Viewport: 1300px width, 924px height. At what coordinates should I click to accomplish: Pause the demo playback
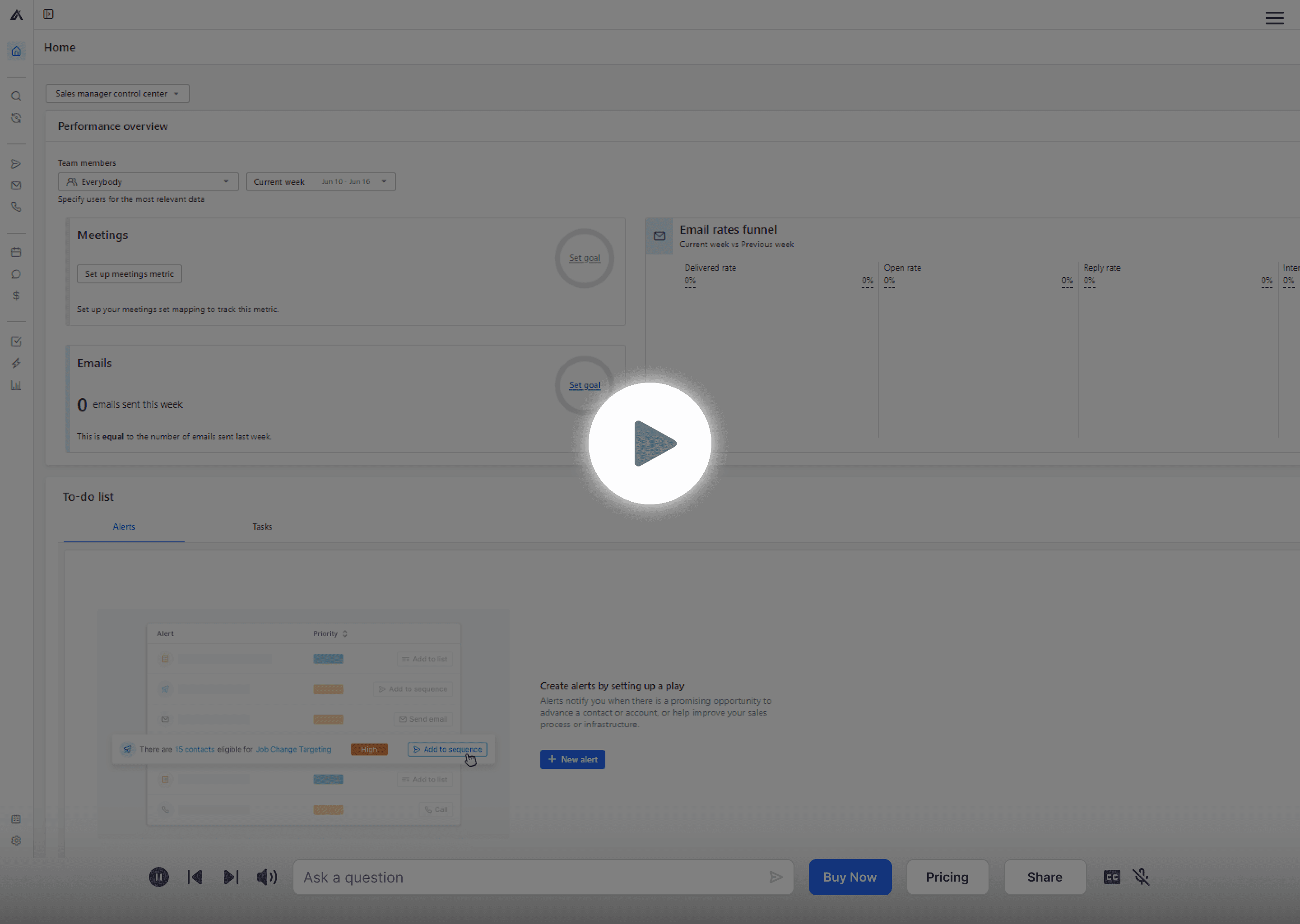pyautogui.click(x=159, y=877)
